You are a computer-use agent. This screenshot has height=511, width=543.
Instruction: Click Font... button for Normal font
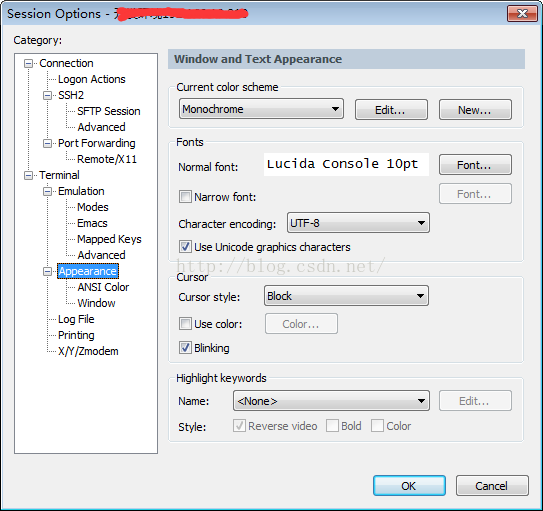475,165
